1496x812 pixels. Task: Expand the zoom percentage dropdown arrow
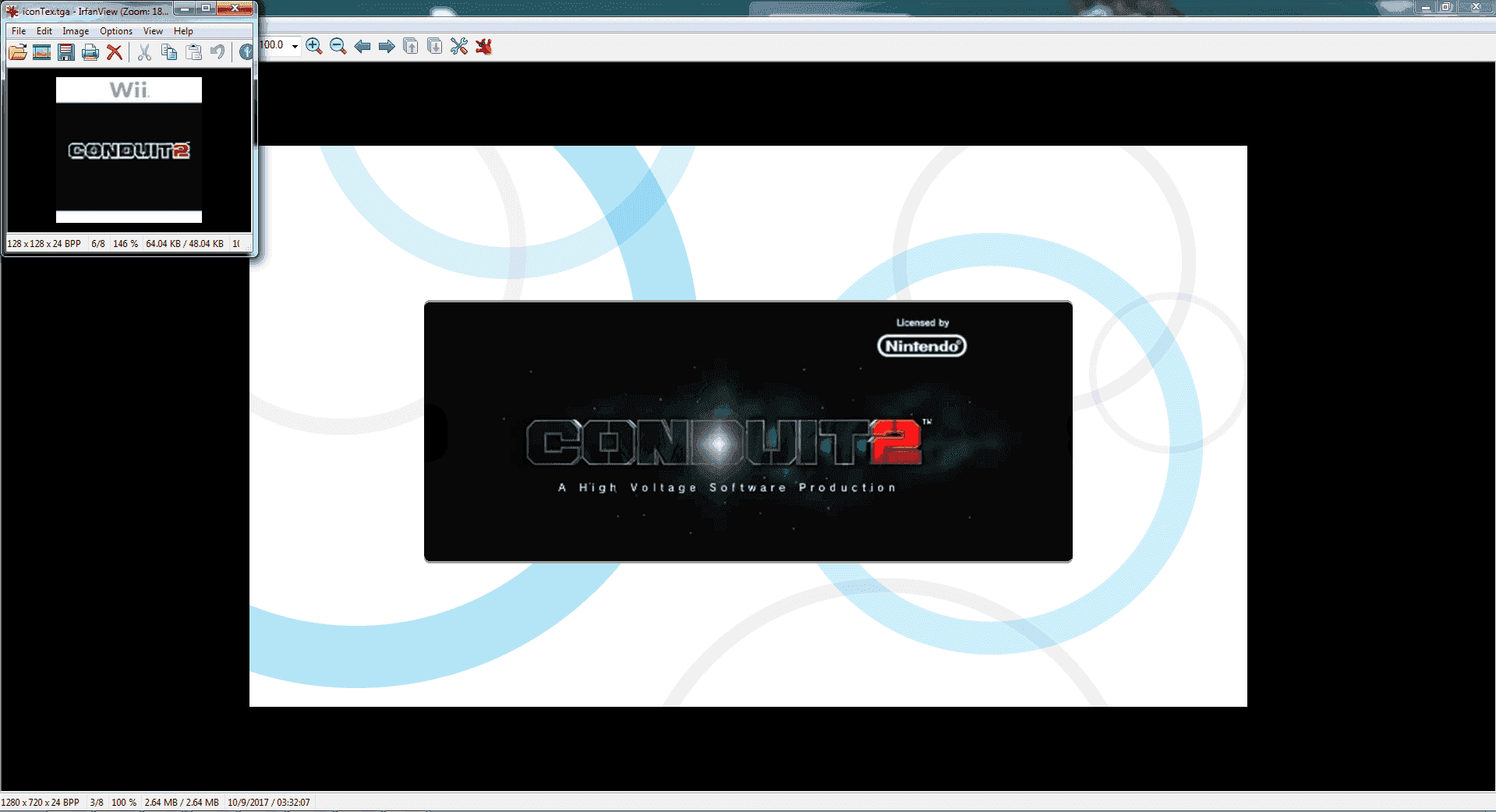tap(295, 46)
